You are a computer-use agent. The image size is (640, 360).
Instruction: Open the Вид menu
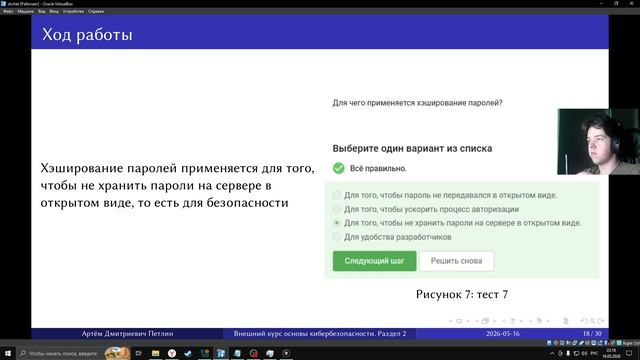(x=42, y=11)
